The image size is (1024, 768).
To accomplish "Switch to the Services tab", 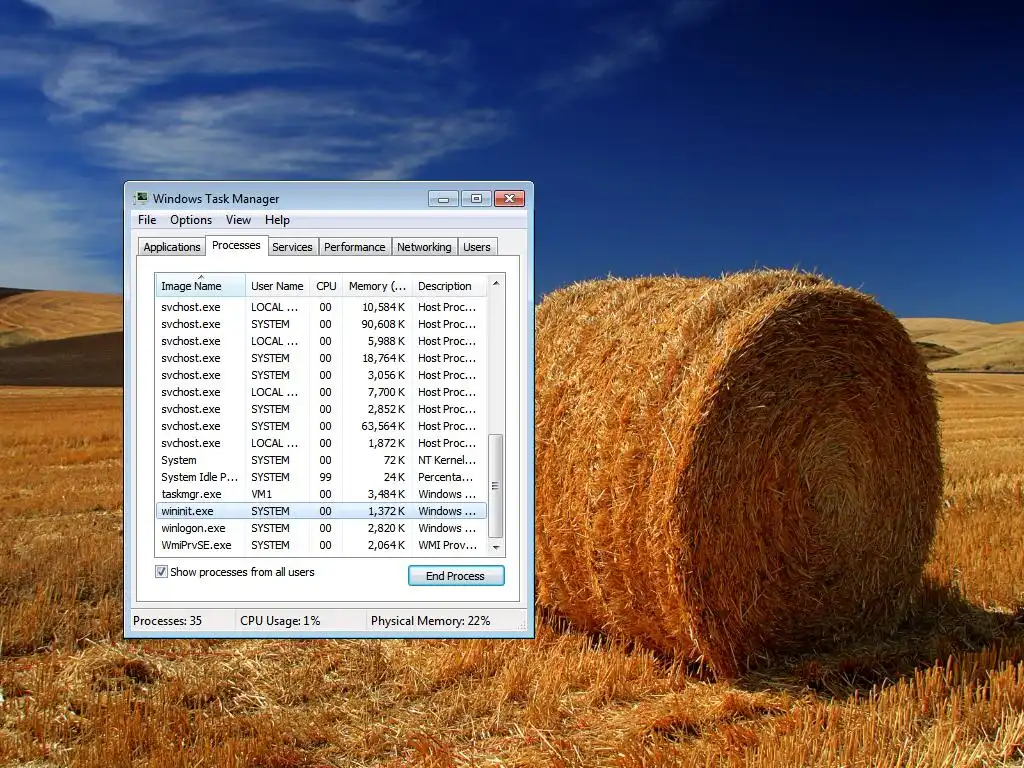I will pos(292,247).
